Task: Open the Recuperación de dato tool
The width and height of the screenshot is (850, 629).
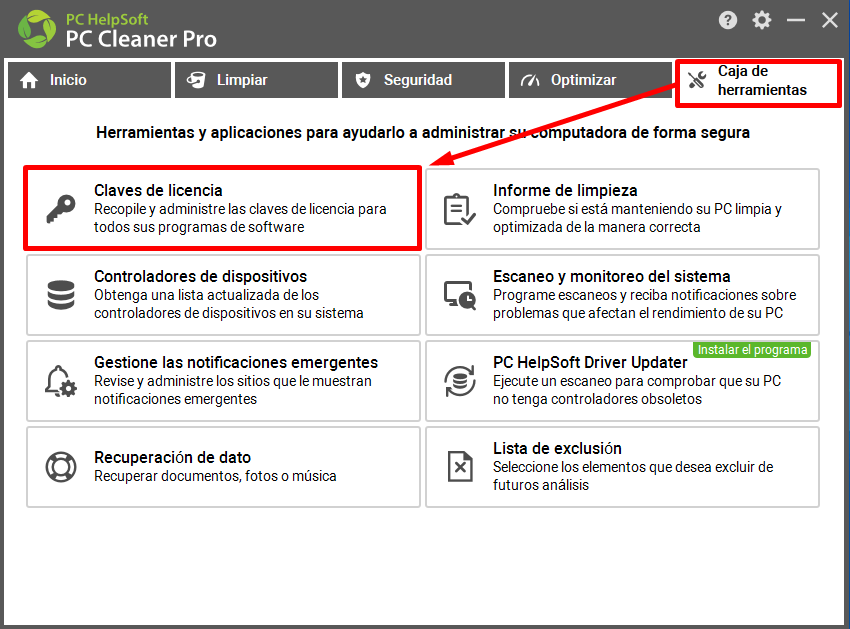Action: [223, 467]
